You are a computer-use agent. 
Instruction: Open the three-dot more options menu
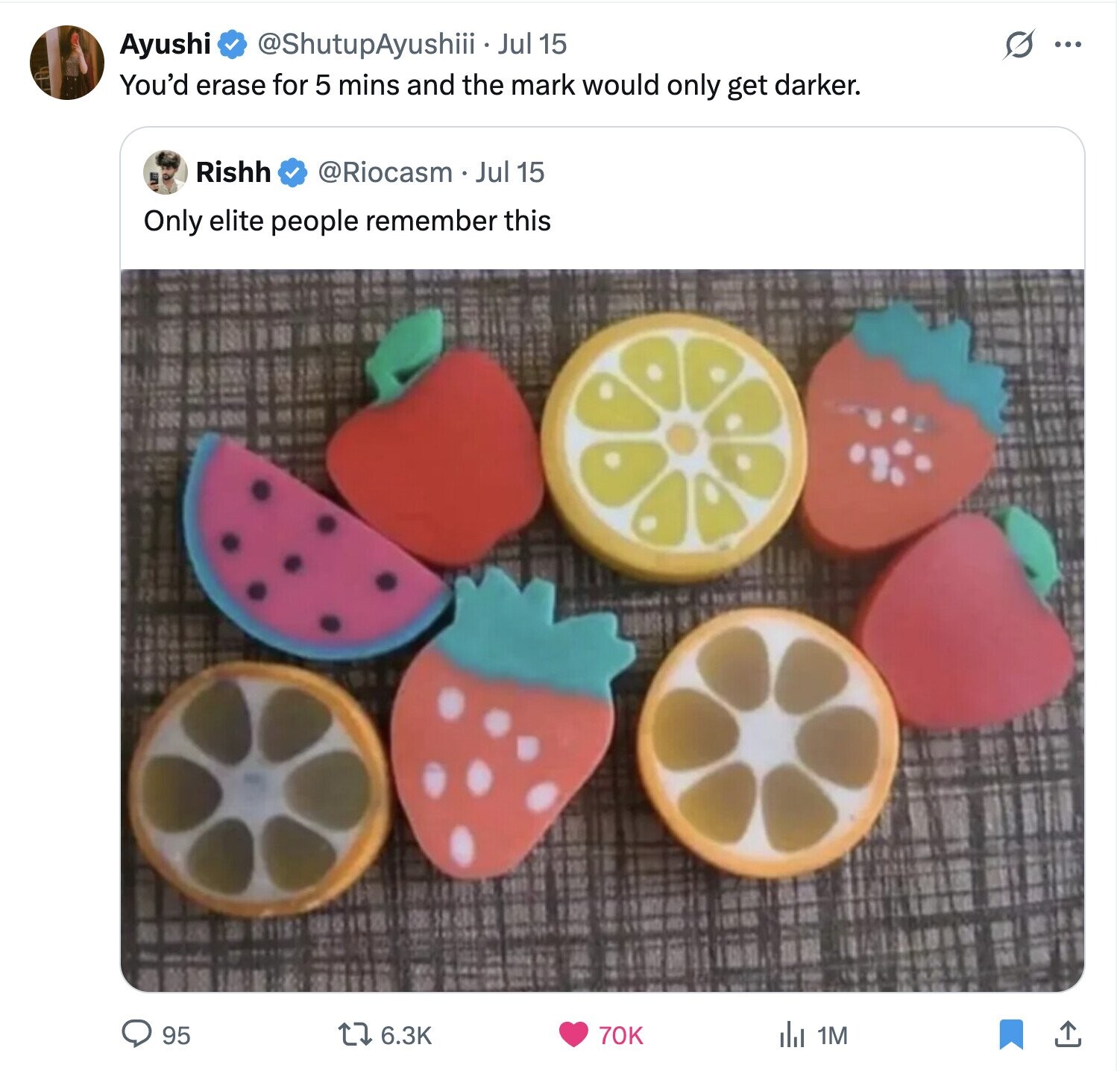[1068, 45]
